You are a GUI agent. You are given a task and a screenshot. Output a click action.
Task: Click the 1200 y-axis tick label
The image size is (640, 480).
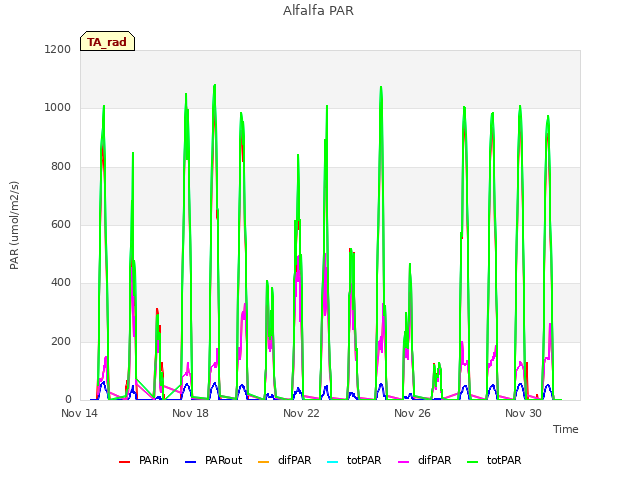tap(58, 49)
